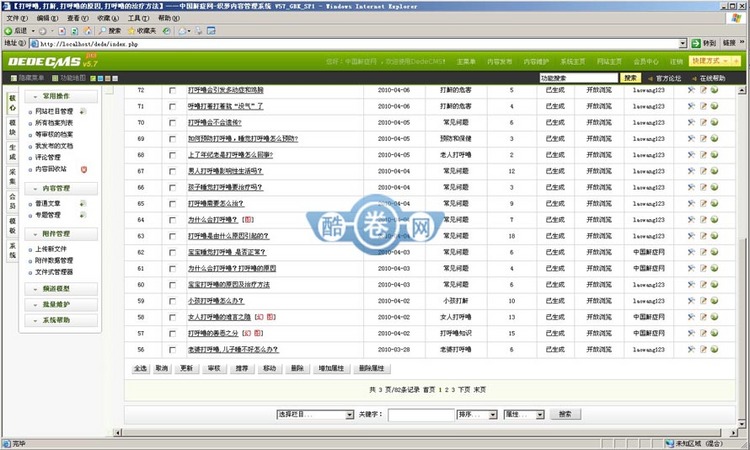Click the 删除 delete button below the list

click(x=297, y=368)
